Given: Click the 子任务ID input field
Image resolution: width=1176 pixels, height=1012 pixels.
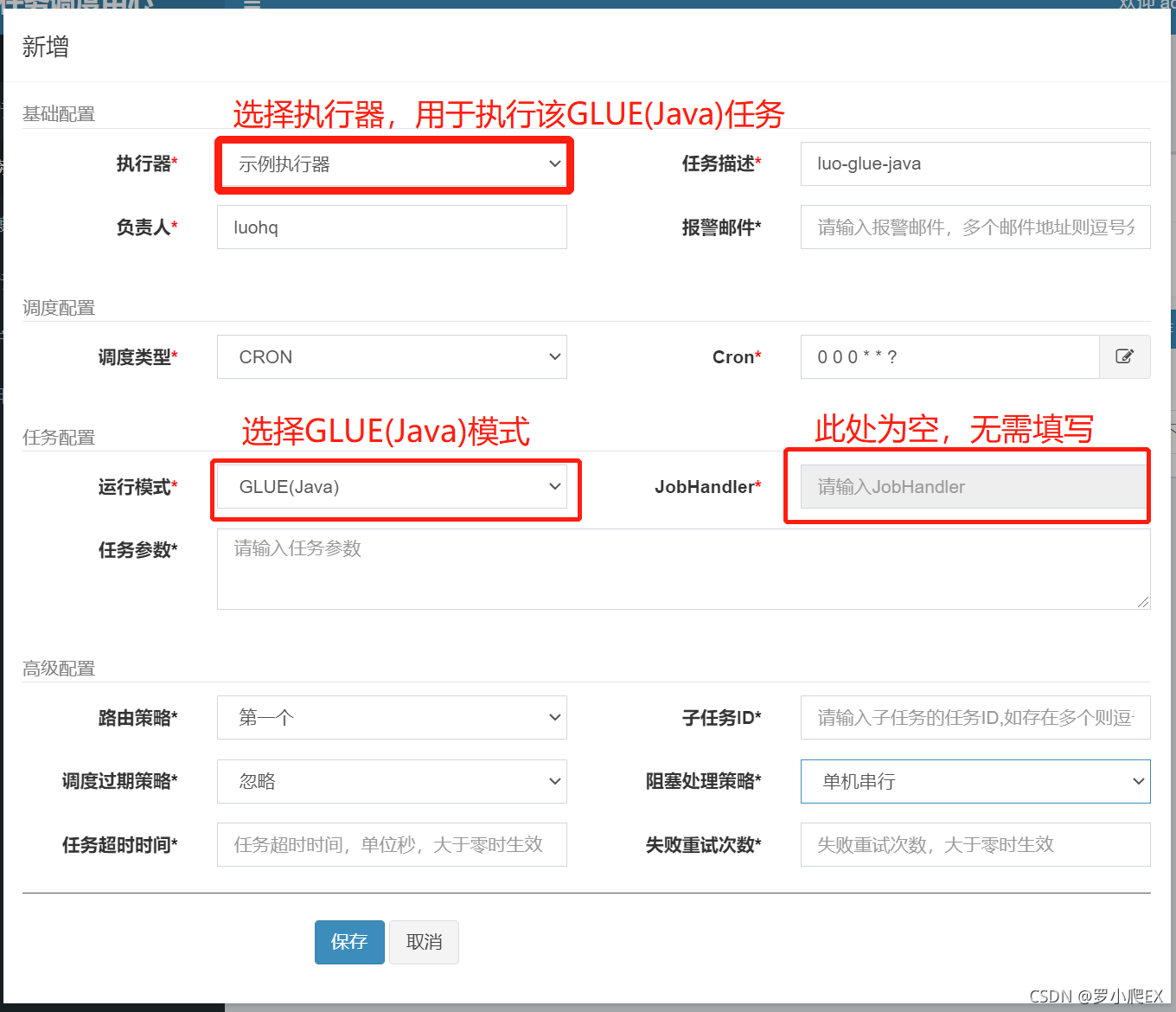Looking at the screenshot, I should click(975, 717).
